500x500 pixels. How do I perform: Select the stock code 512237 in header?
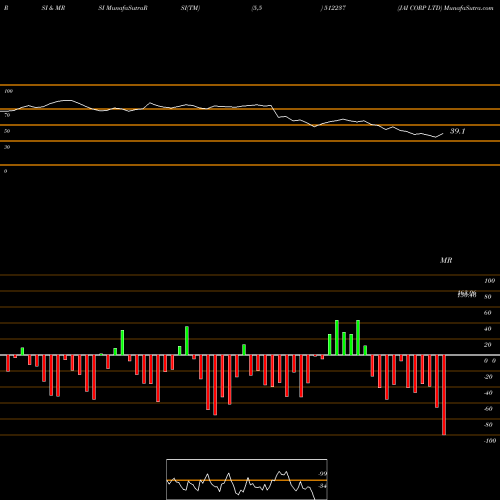334,8
